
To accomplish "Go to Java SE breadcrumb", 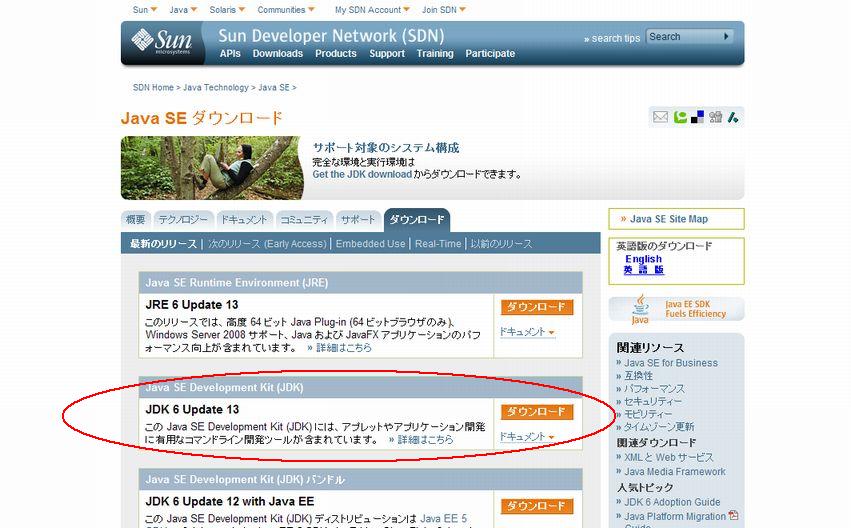I will pos(274,87).
